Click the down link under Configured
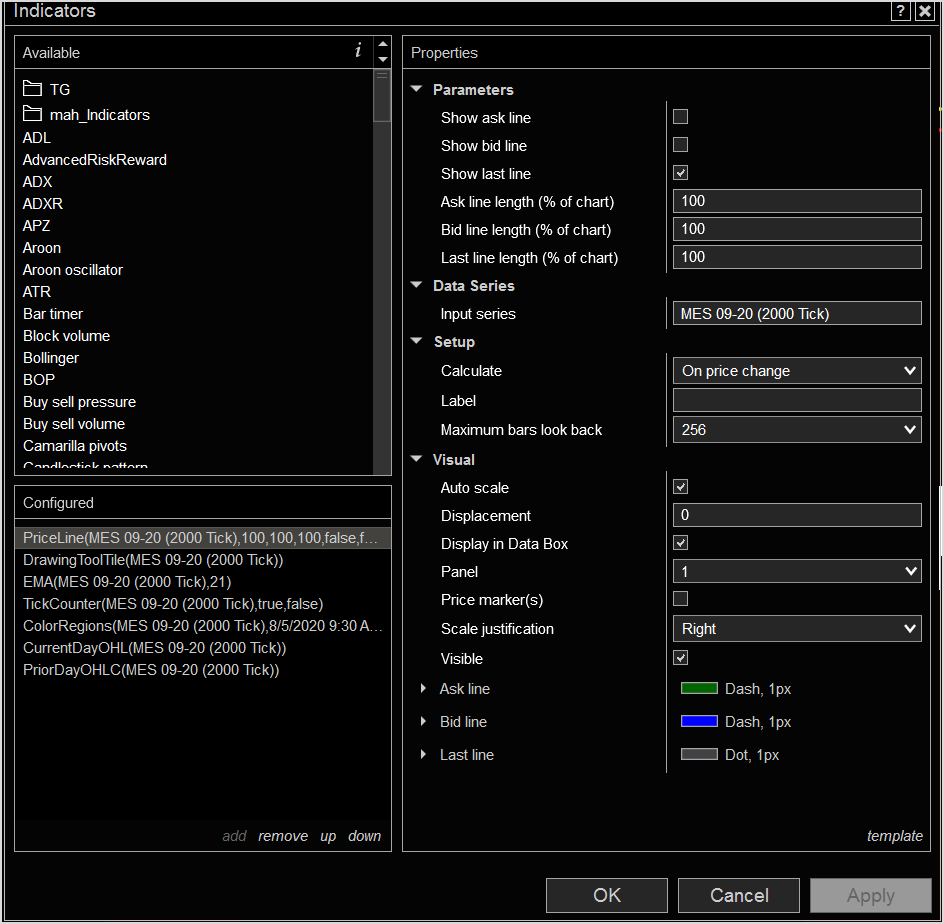Screen dimensions: 944x924 pos(365,836)
